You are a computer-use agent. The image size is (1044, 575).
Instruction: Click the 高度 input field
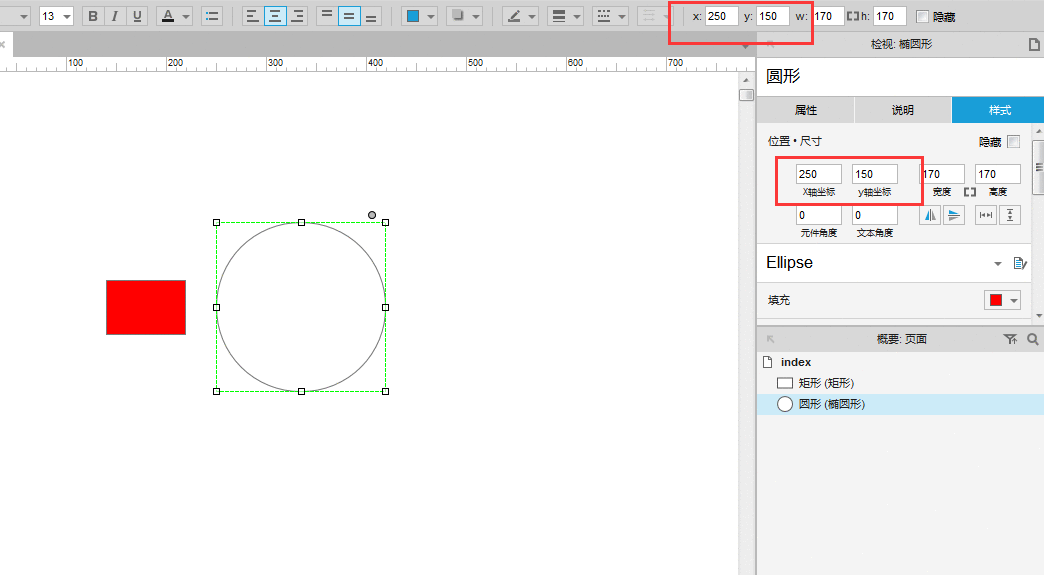pyautogui.click(x=997, y=174)
